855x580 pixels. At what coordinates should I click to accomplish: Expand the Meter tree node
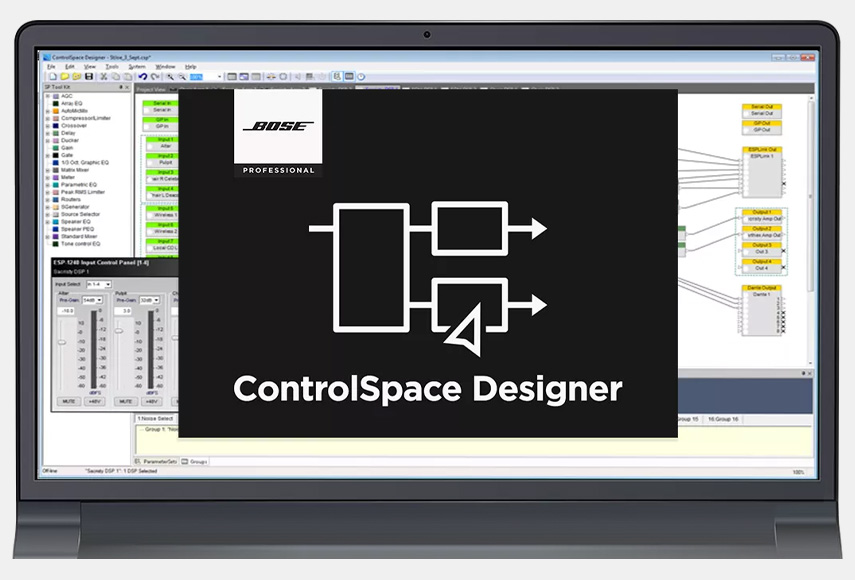47,178
